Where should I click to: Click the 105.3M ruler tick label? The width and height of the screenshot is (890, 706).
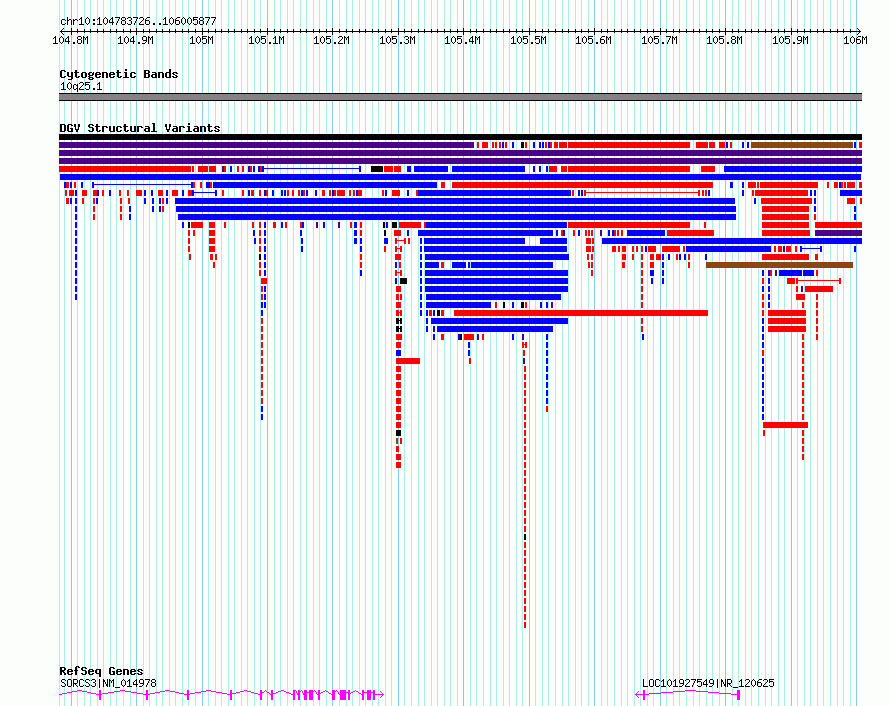[397, 40]
